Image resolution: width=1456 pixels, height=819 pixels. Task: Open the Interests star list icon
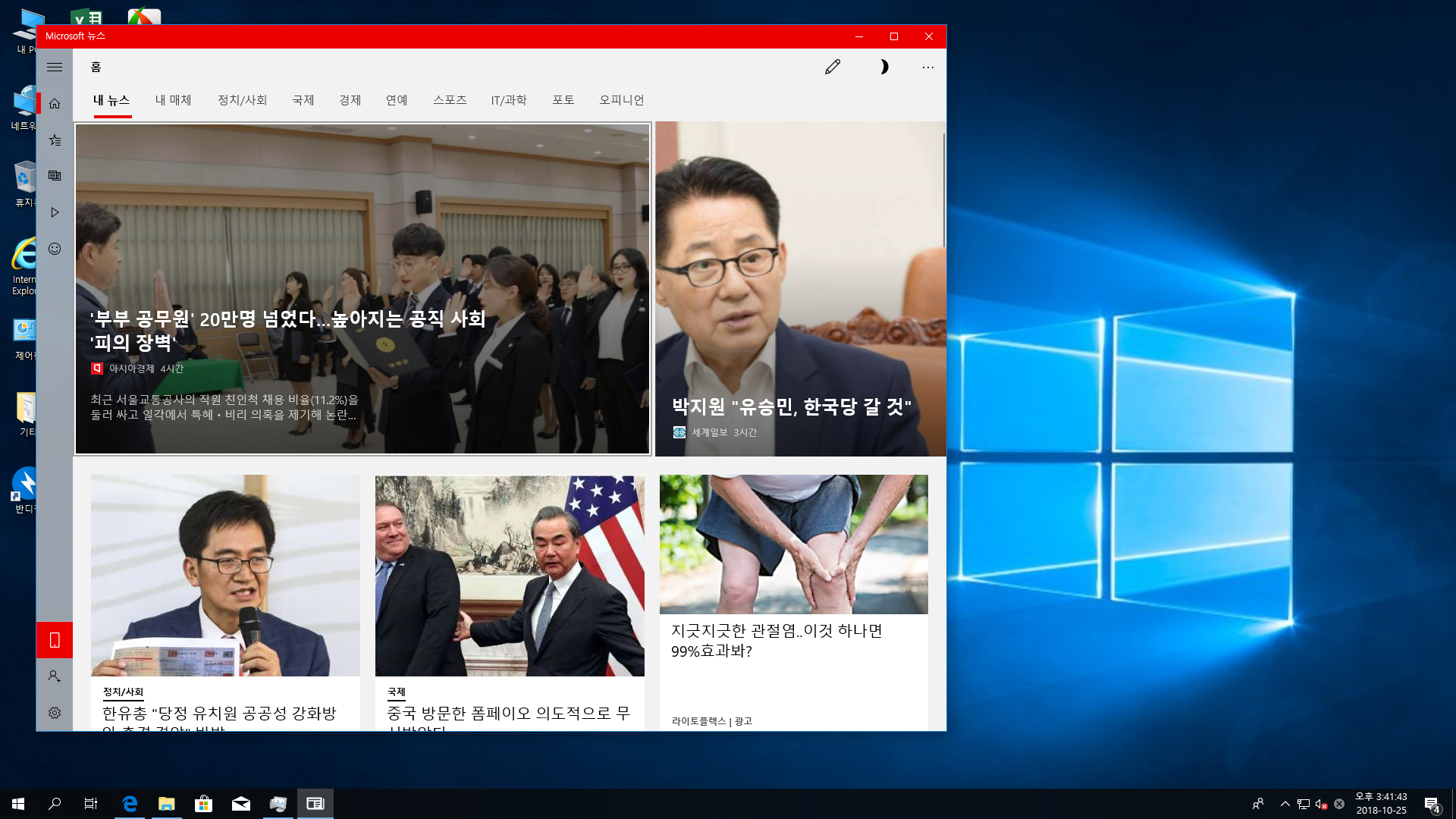tap(55, 140)
